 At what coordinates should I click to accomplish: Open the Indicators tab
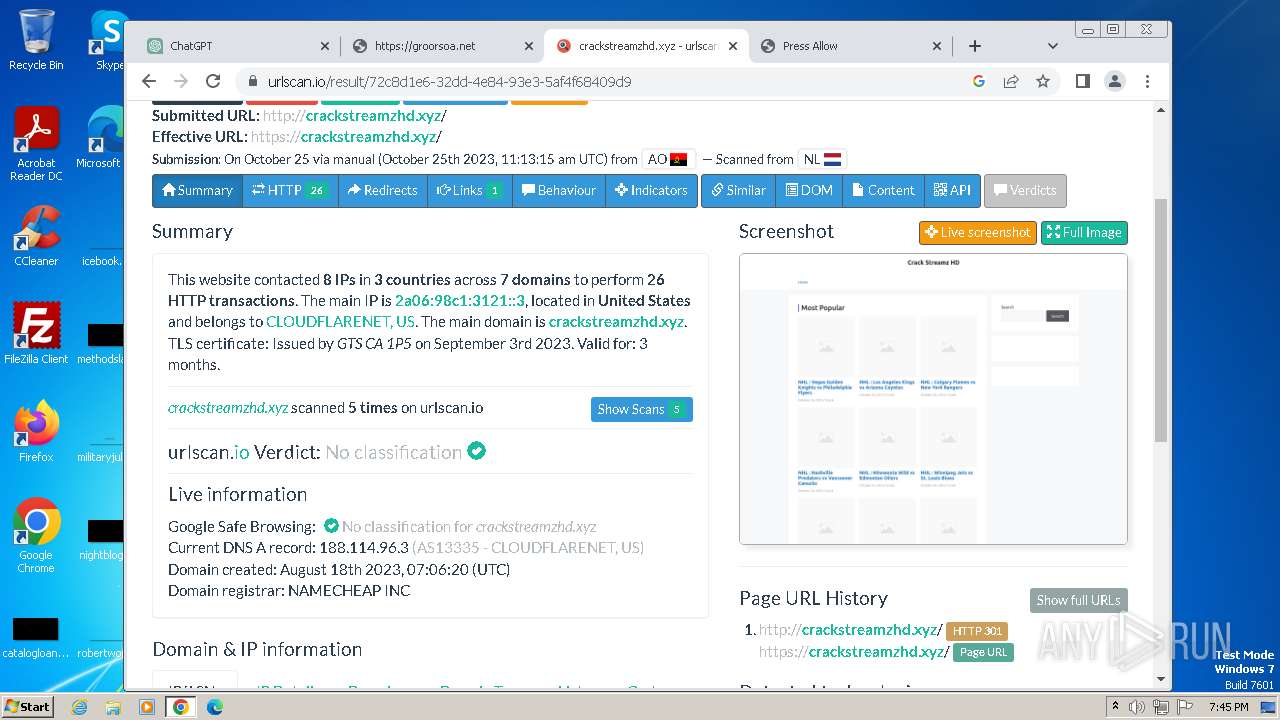click(651, 190)
